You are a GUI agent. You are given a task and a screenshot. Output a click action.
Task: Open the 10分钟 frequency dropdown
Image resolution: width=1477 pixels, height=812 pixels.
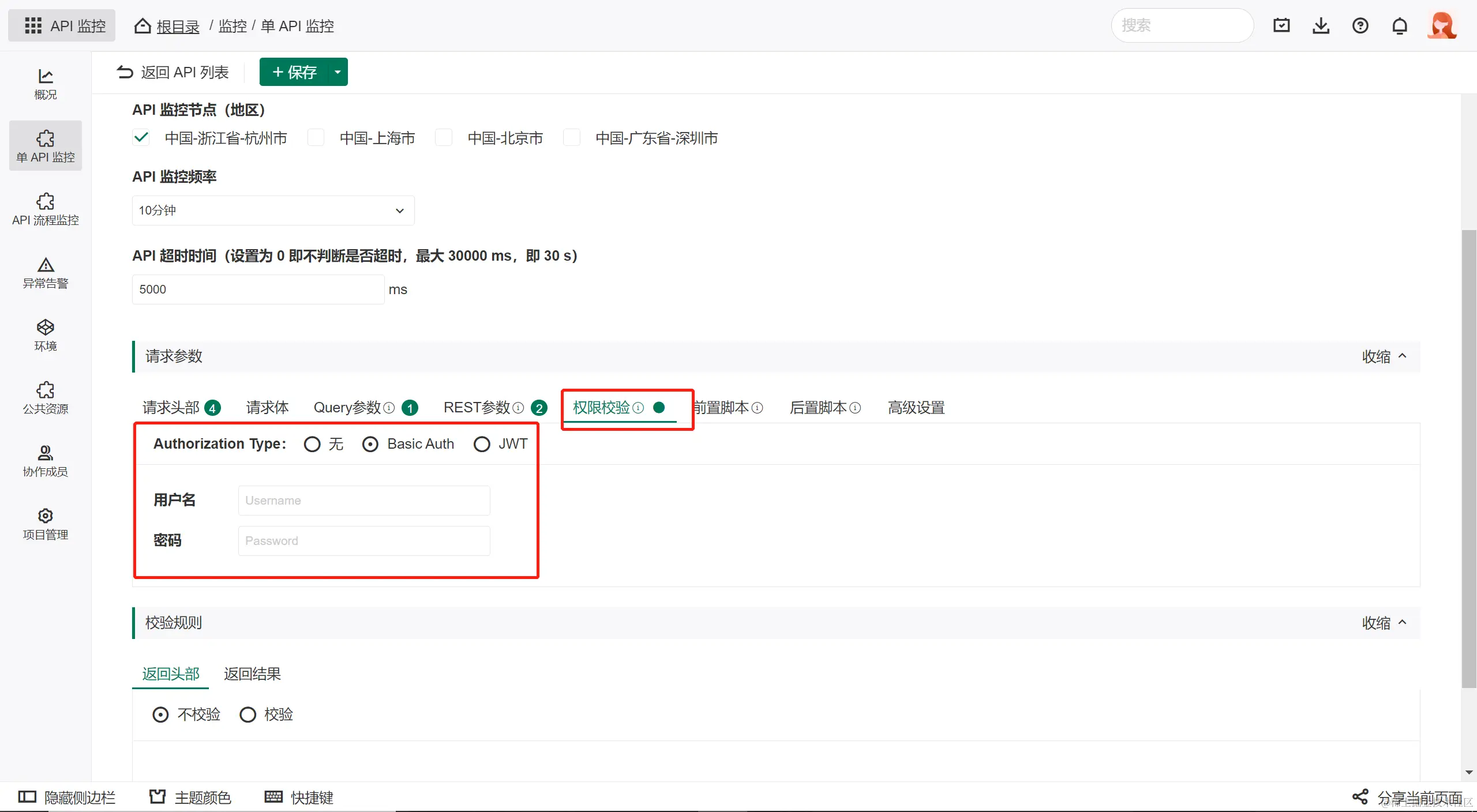click(x=273, y=210)
